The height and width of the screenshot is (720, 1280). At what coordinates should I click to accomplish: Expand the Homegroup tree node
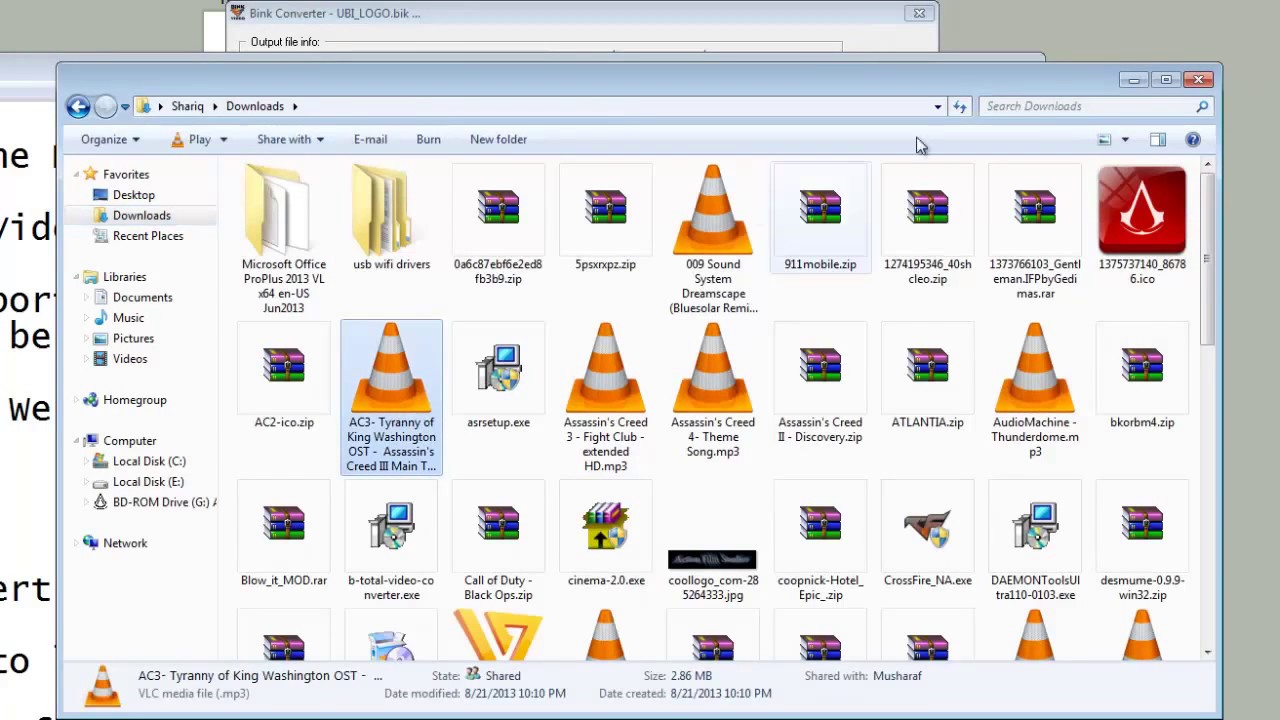click(77, 400)
